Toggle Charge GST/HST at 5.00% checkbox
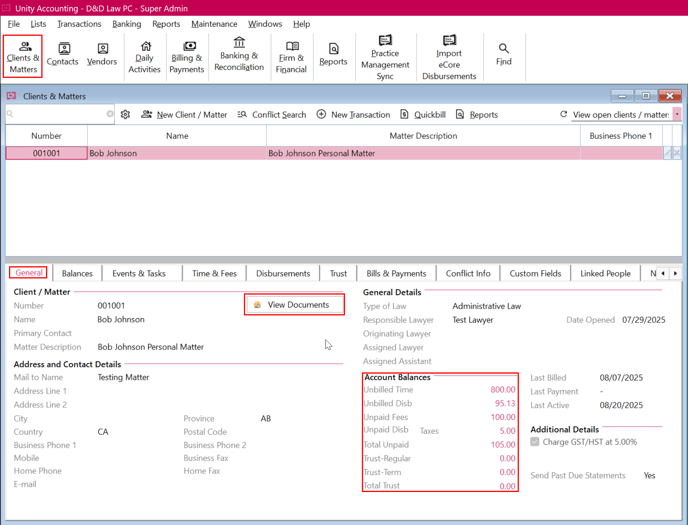688x525 pixels. point(535,442)
